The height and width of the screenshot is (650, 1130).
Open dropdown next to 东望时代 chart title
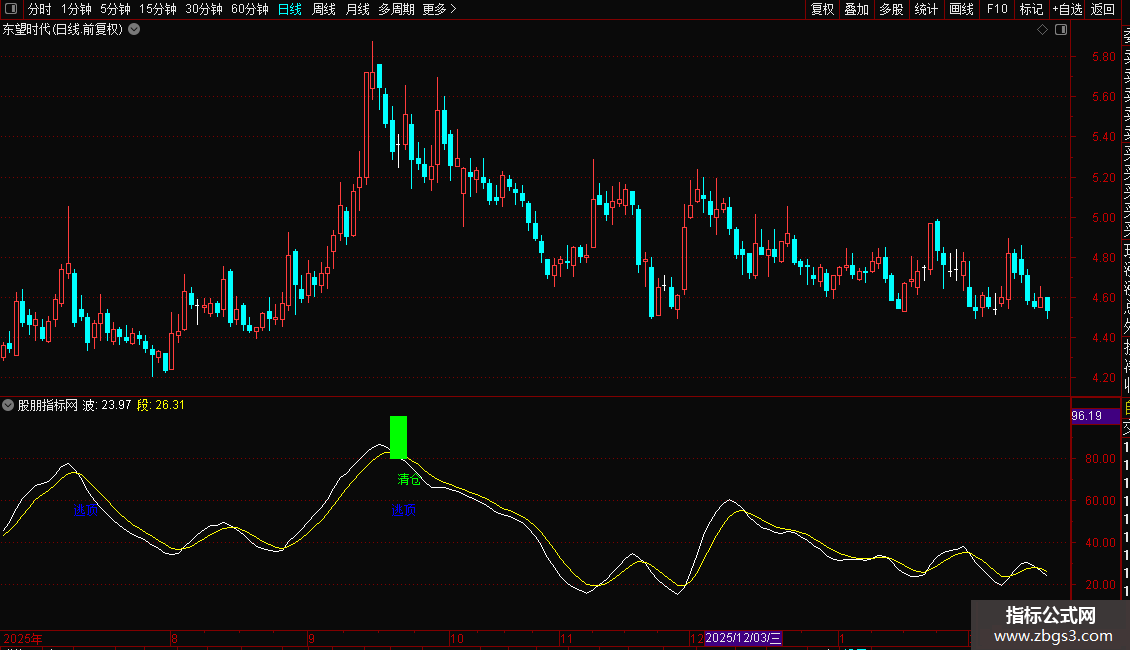[134, 30]
